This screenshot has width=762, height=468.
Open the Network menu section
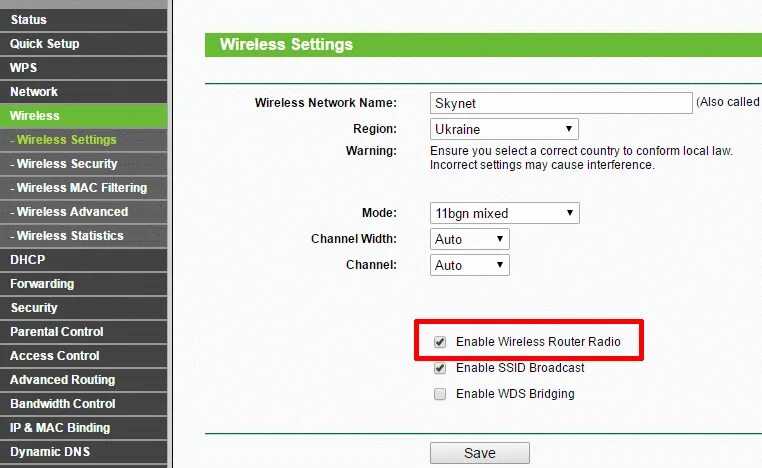point(84,92)
